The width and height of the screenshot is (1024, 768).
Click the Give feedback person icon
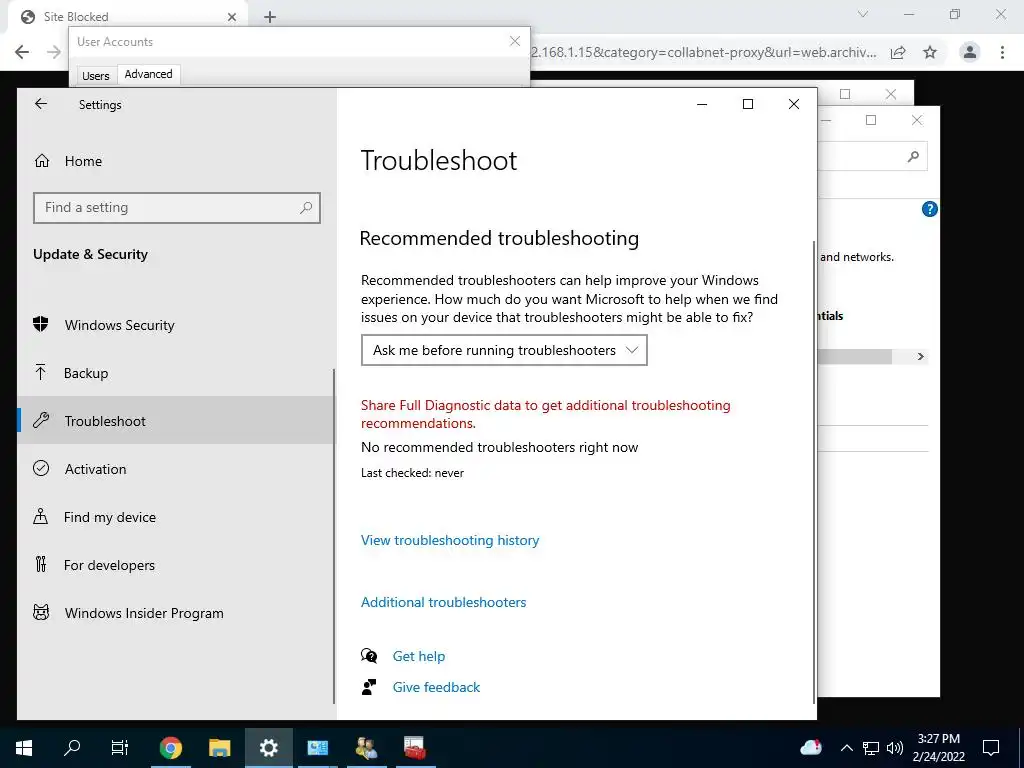tap(369, 687)
